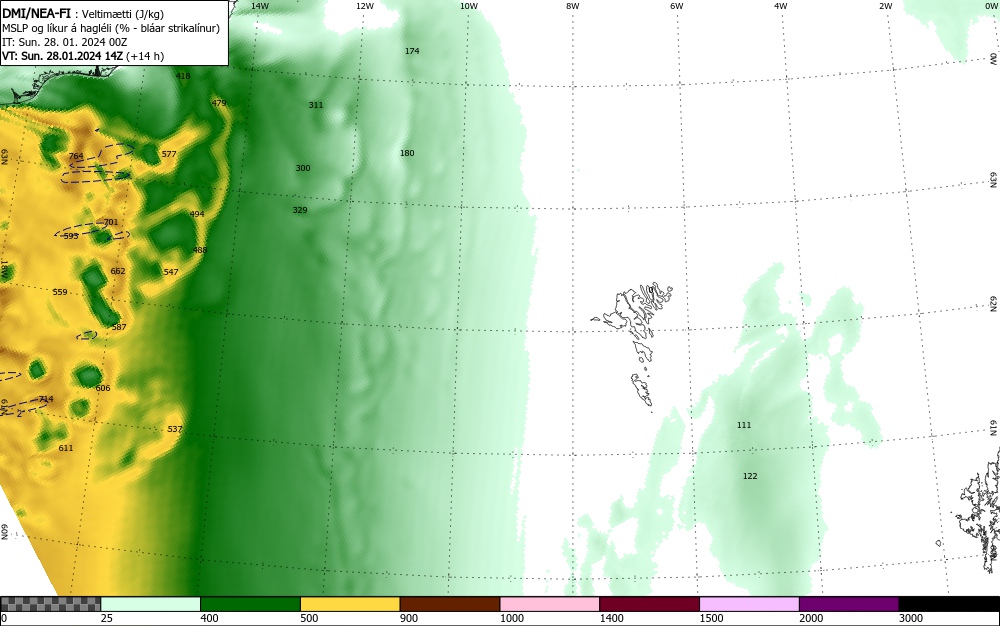This screenshot has width=1000, height=626.
Task: Click the map value '559'
Action: click(x=60, y=293)
